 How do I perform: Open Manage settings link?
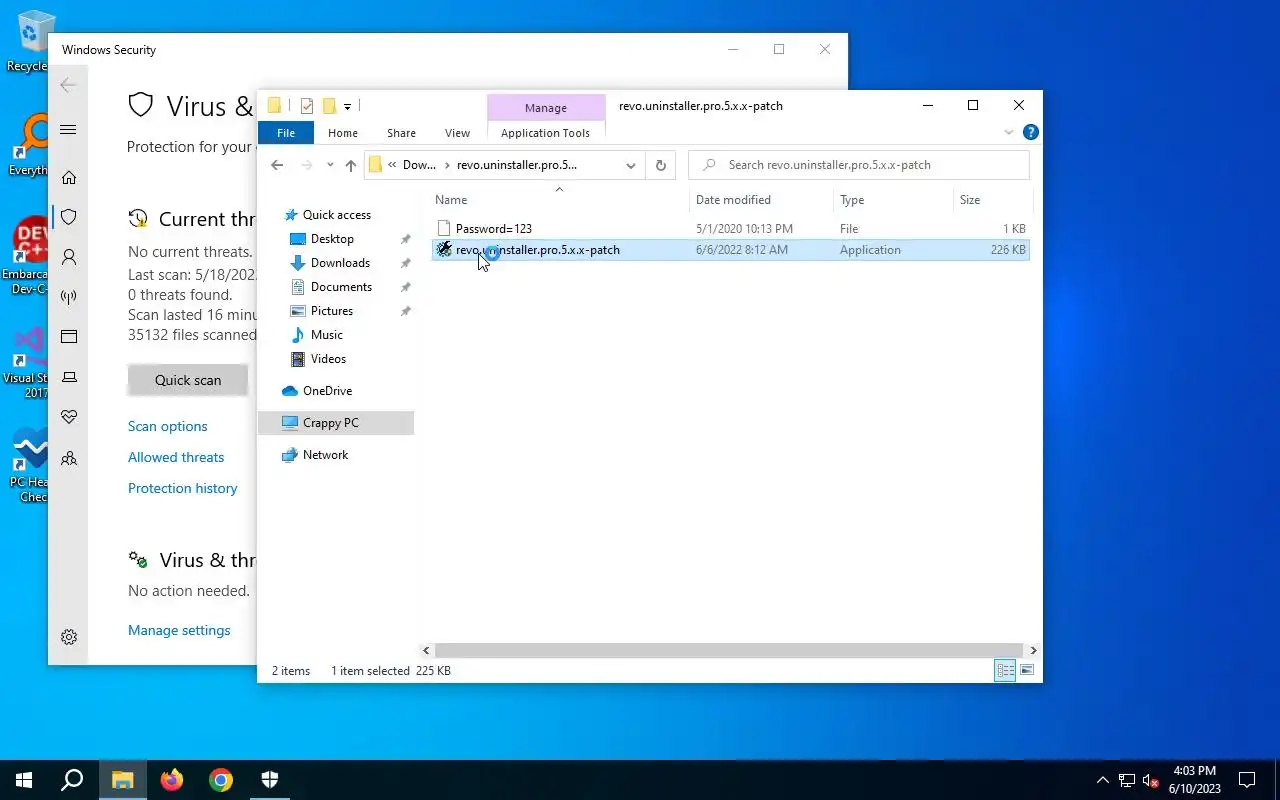[179, 630]
